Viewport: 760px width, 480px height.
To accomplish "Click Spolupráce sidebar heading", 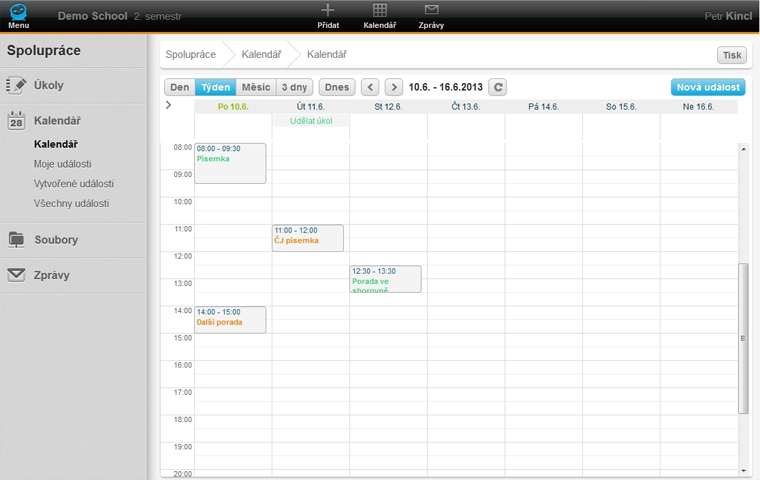I will click(x=44, y=50).
